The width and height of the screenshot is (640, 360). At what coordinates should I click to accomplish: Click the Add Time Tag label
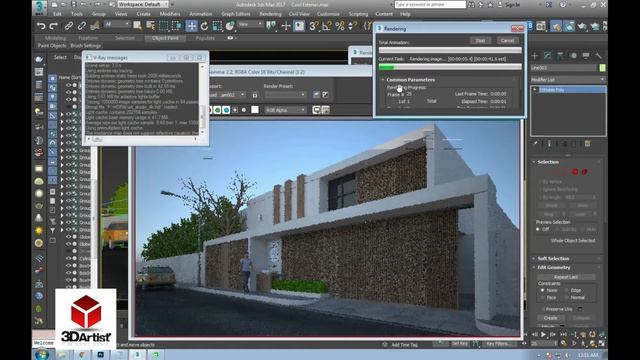(404, 345)
